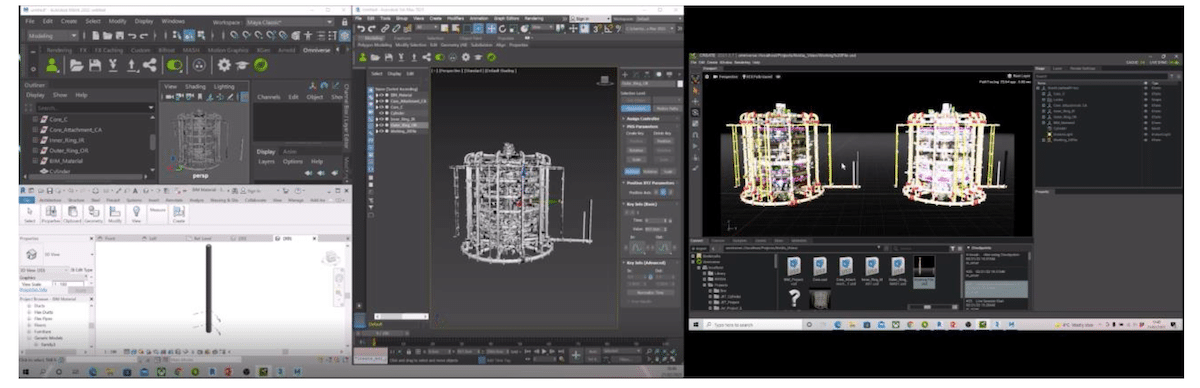Click the Undo icon in 3ds Max toolbar

coord(361,29)
